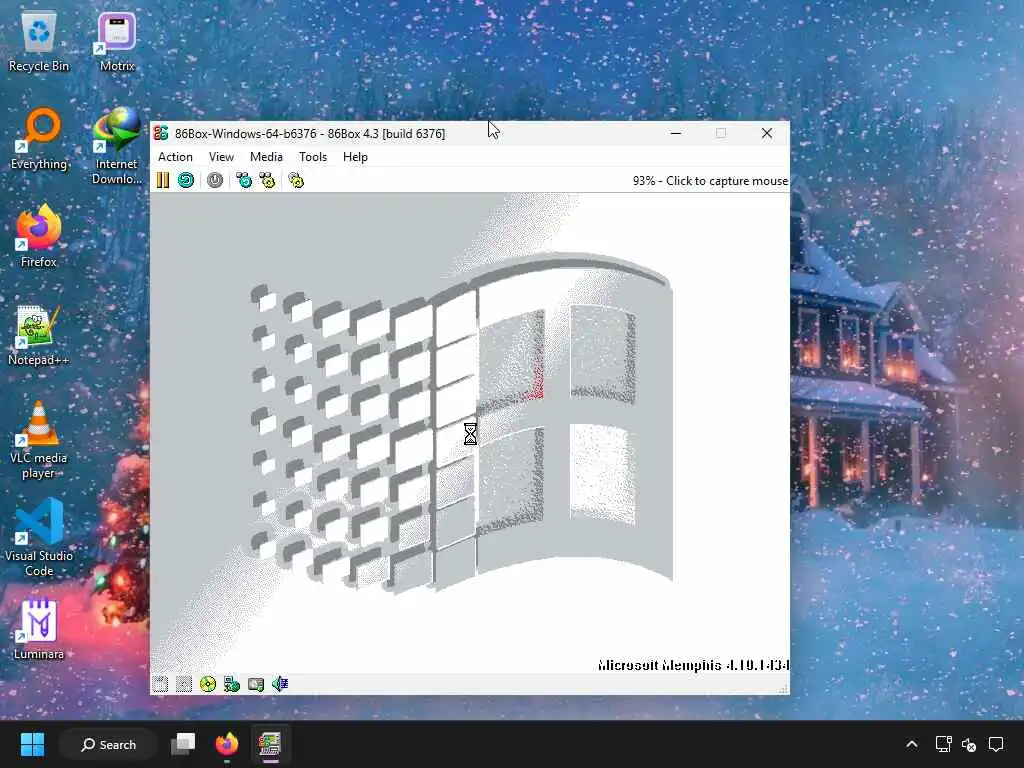Select the Everything search desktop shortcut
Viewport: 1024px width, 768px height.
coord(39,139)
